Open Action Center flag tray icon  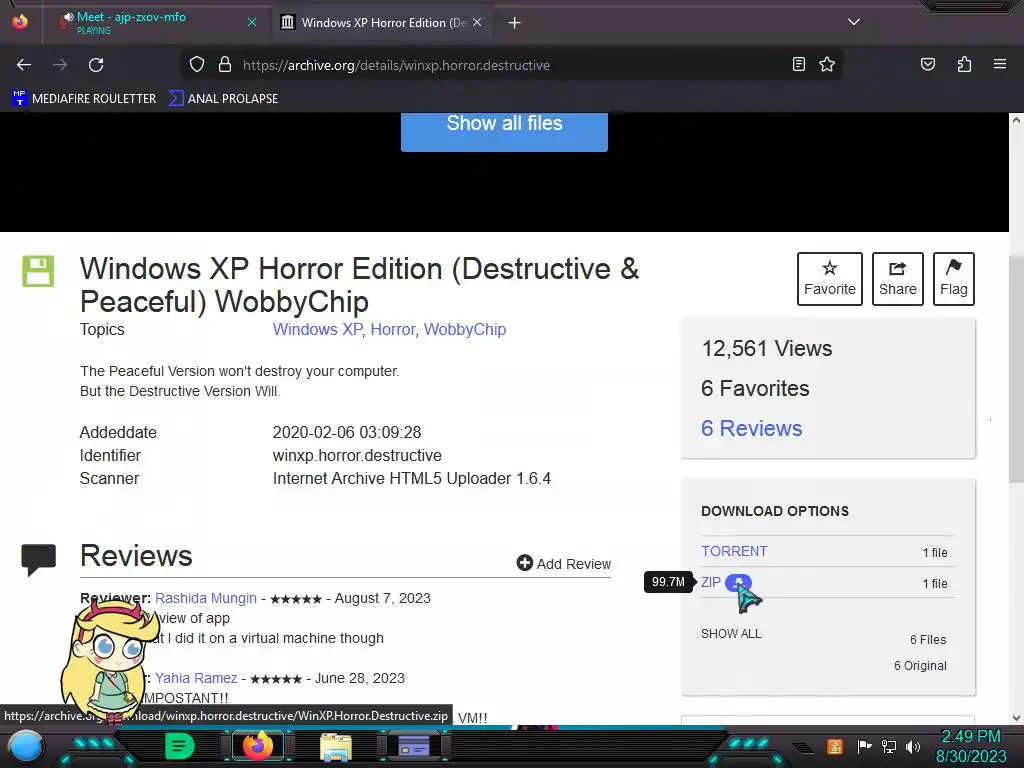coord(864,746)
